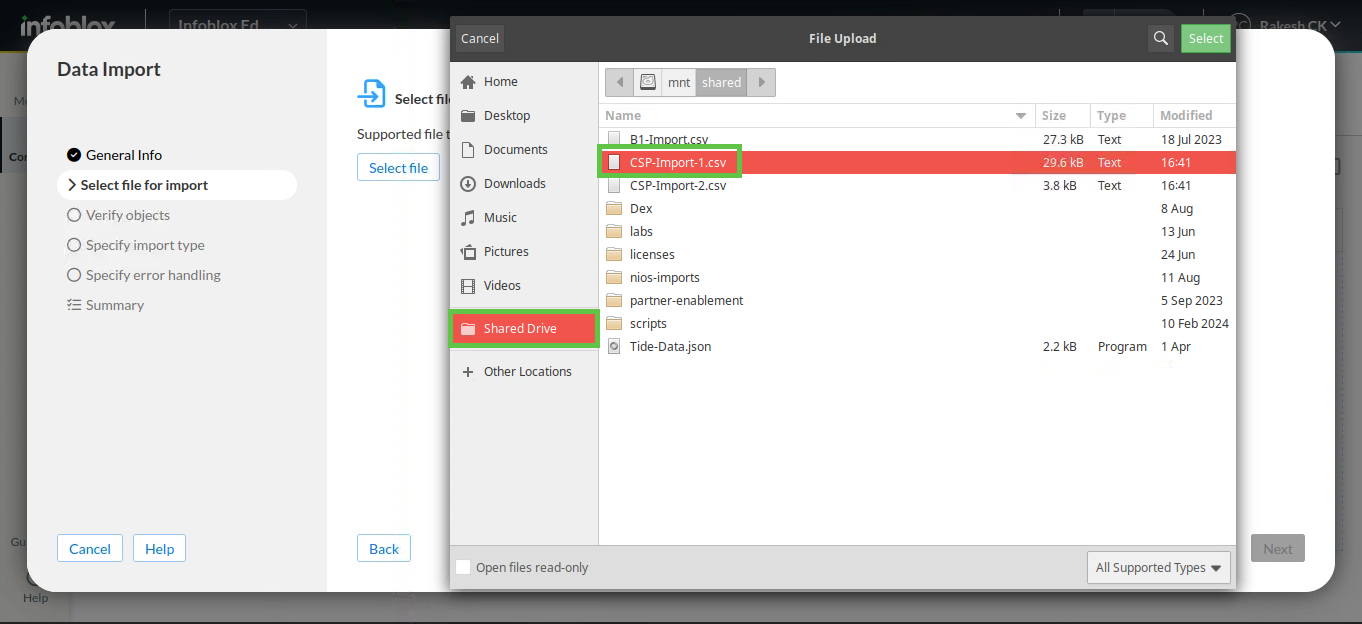Select the Verify objects step
1362x624 pixels.
pyautogui.click(x=127, y=215)
